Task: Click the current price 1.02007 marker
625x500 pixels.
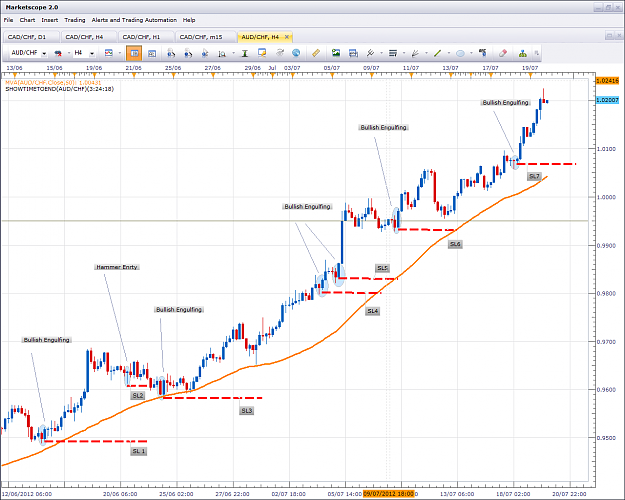Action: point(607,100)
